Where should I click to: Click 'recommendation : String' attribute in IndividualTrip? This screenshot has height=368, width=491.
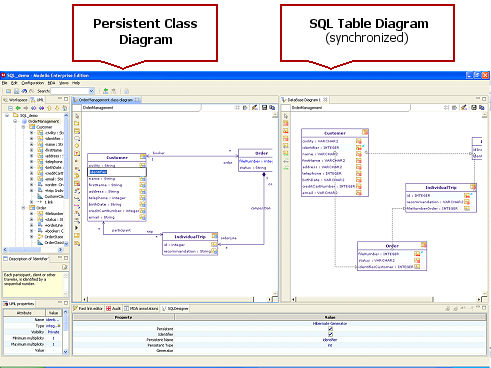pyautogui.click(x=187, y=251)
